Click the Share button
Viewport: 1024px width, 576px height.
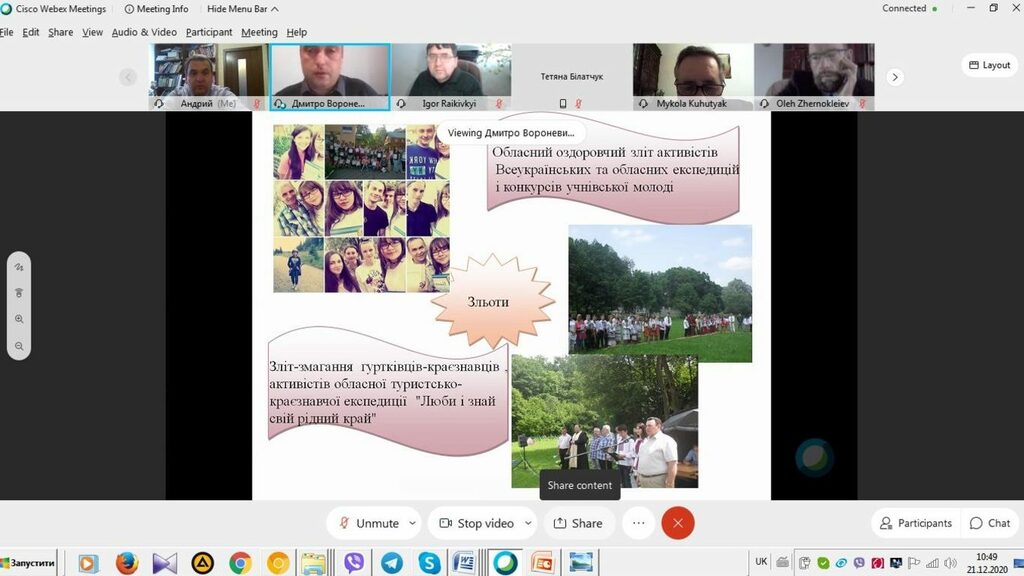(x=578, y=523)
